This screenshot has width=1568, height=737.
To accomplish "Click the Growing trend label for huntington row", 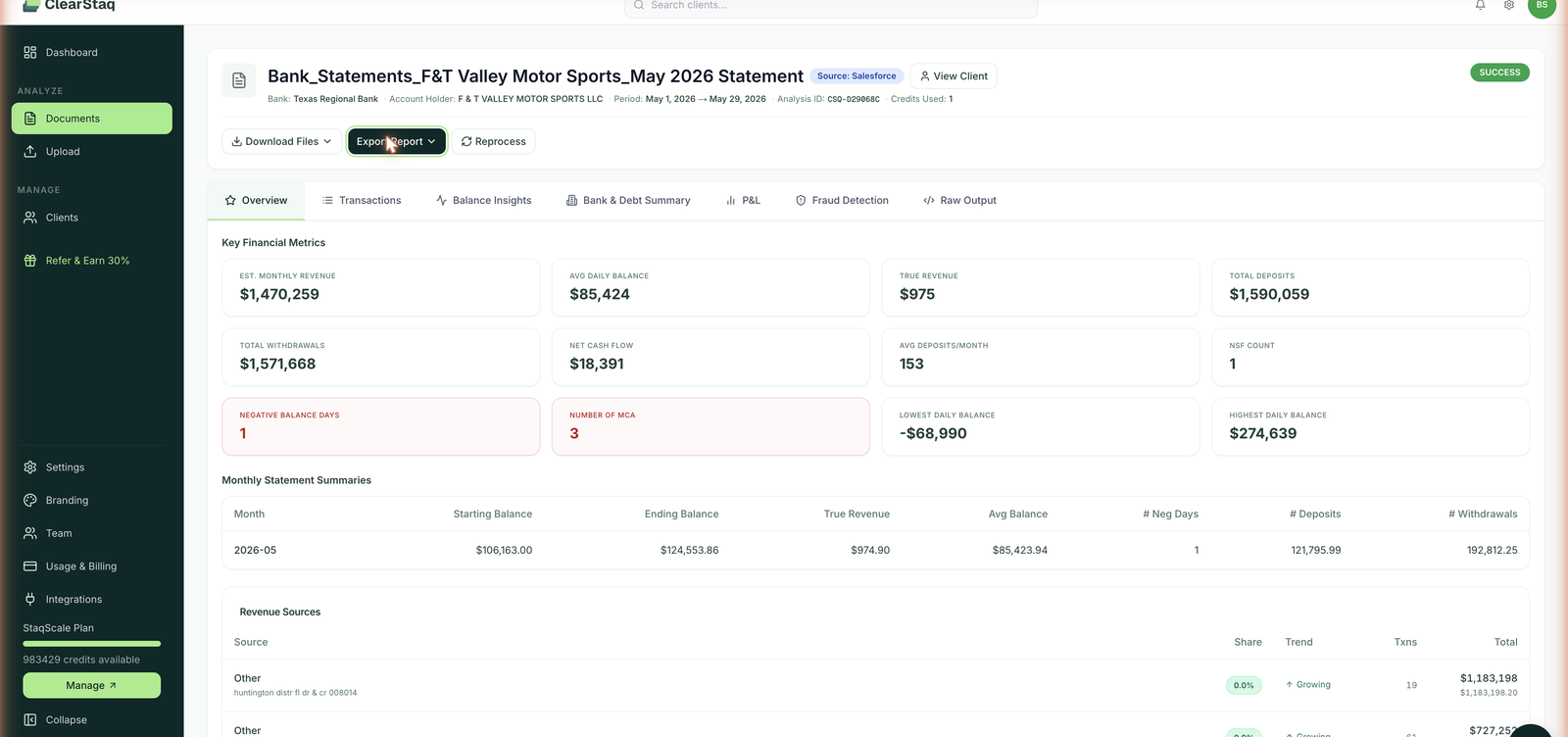I will click(x=1308, y=685).
